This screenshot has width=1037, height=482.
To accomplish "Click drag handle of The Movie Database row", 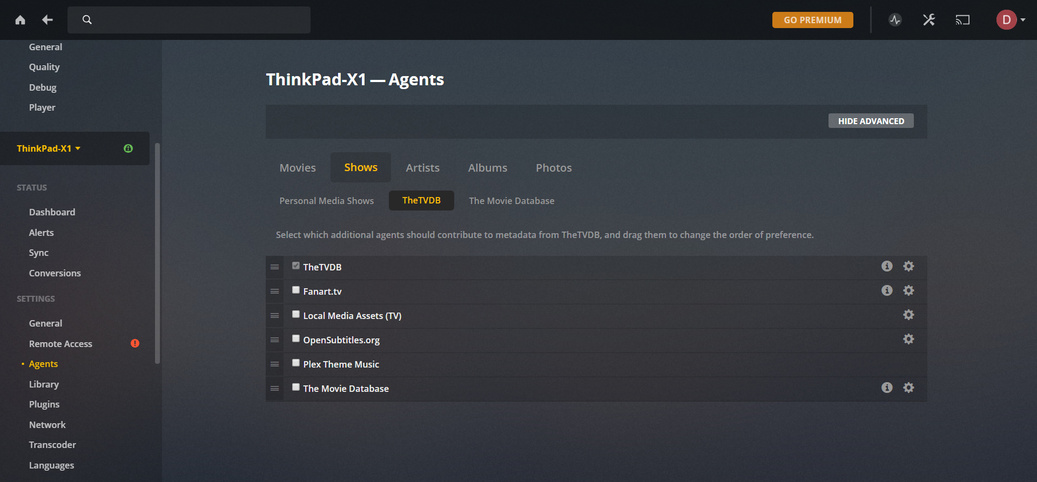I will 274,388.
